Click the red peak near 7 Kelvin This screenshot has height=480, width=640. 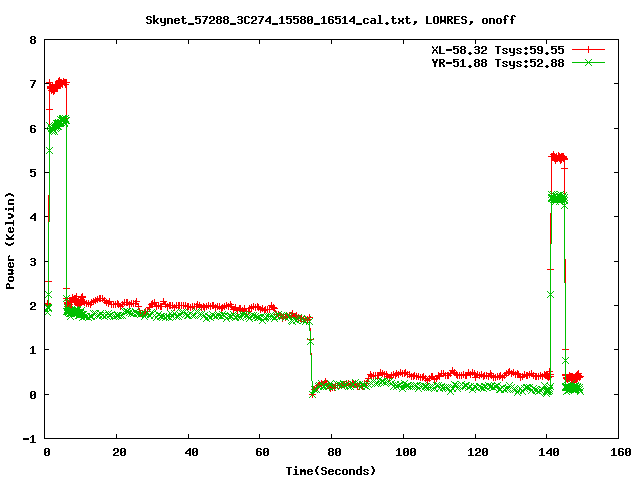[x=58, y=85]
